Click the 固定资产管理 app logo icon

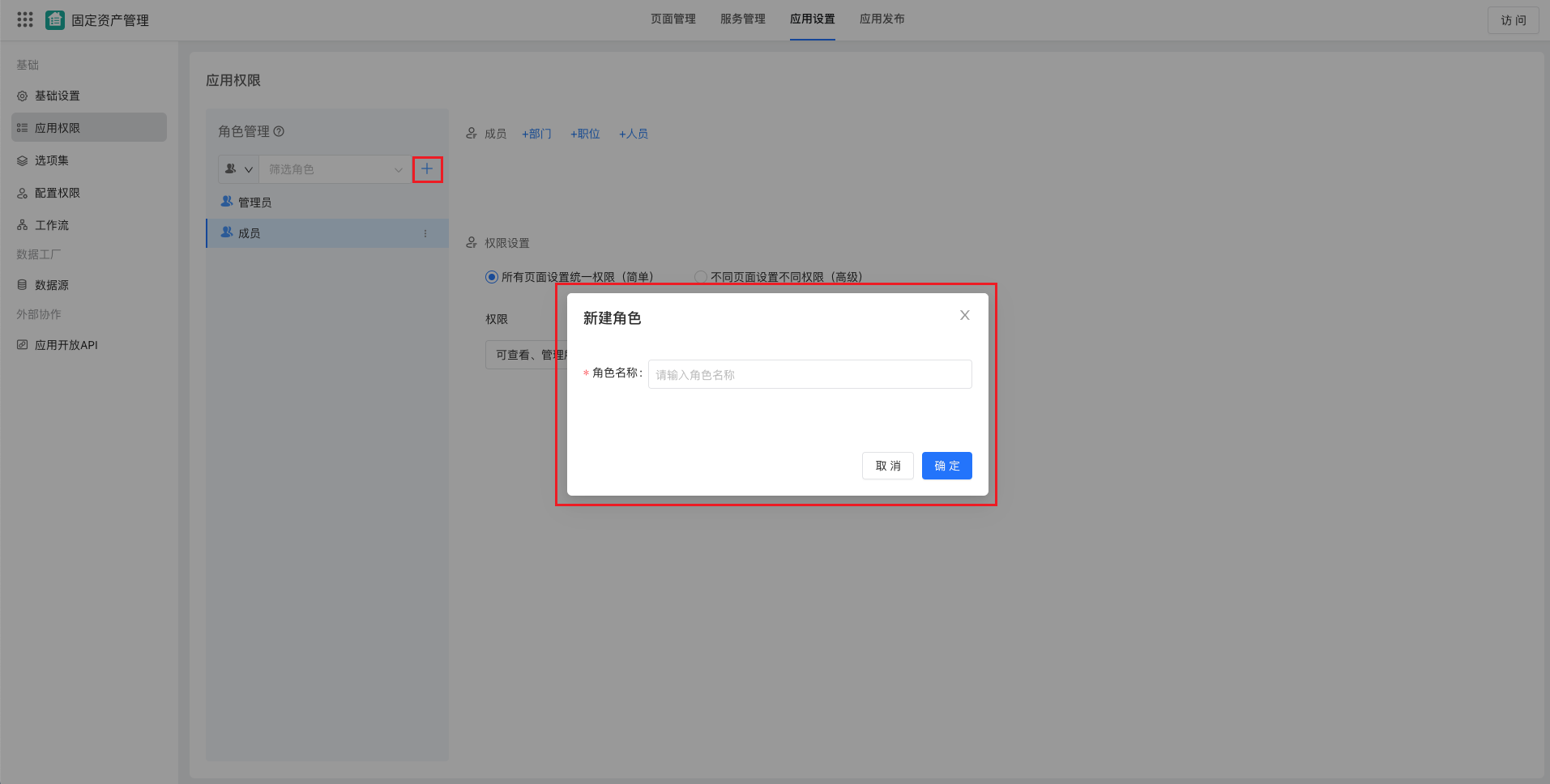(55, 19)
